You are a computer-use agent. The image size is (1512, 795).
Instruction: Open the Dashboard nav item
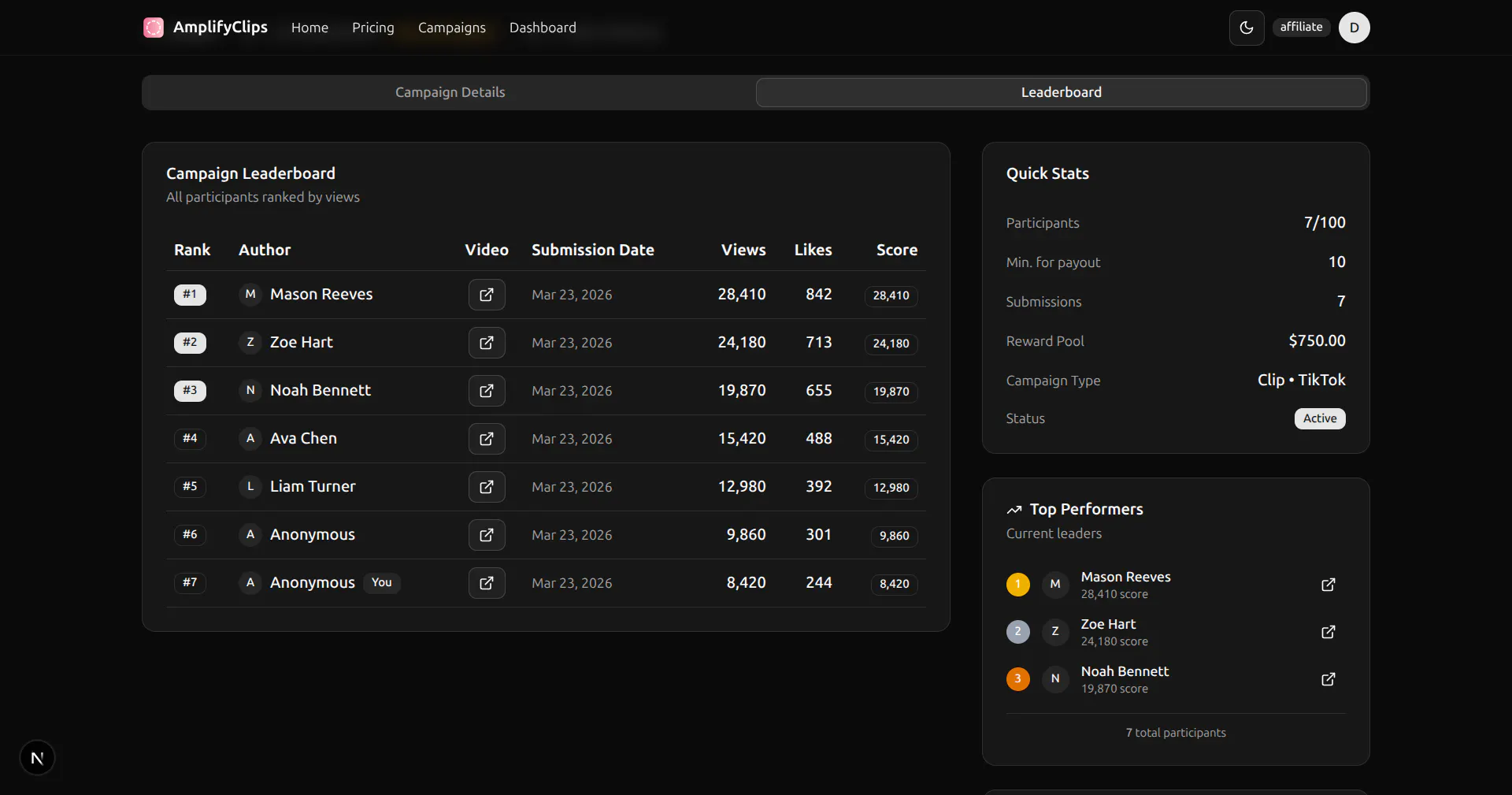(543, 28)
